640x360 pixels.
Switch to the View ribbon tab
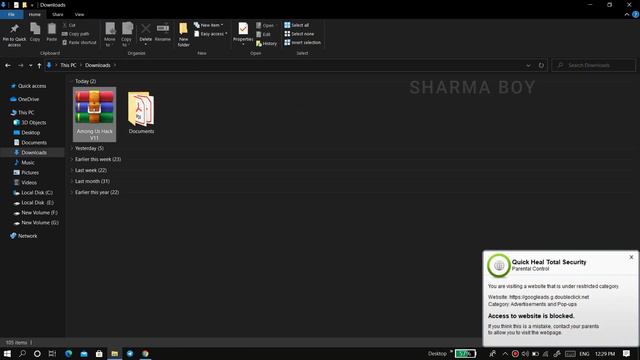point(79,14)
